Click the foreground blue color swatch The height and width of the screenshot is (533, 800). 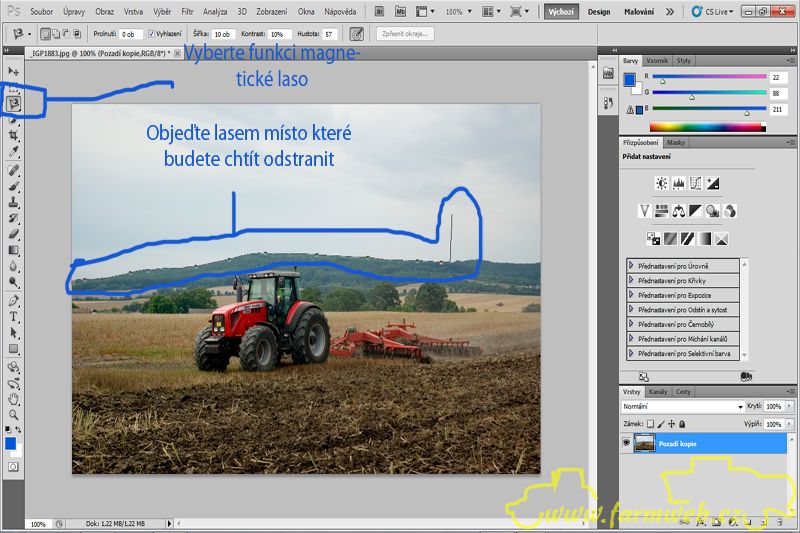pos(11,443)
